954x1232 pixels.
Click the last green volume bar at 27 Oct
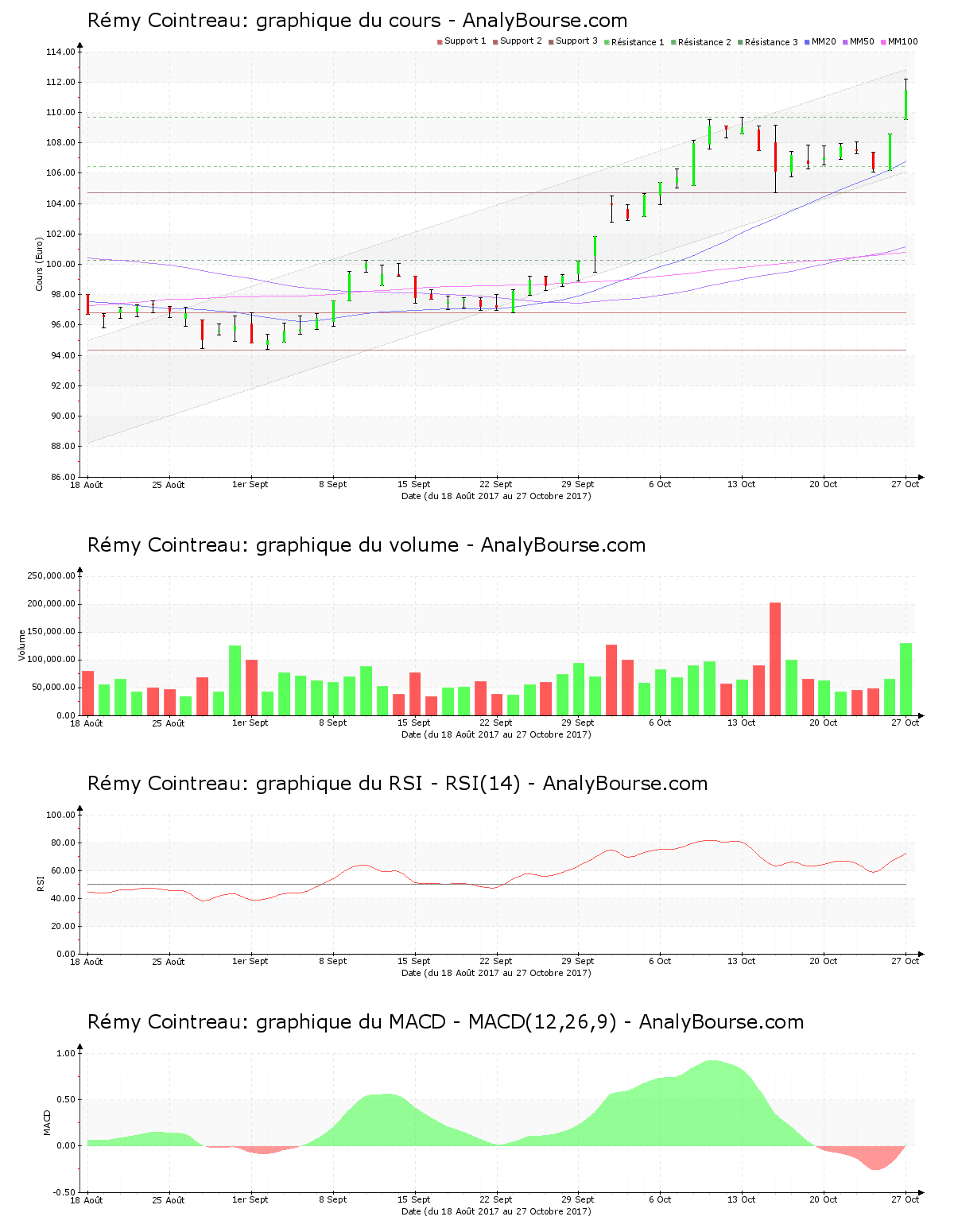coord(906,679)
